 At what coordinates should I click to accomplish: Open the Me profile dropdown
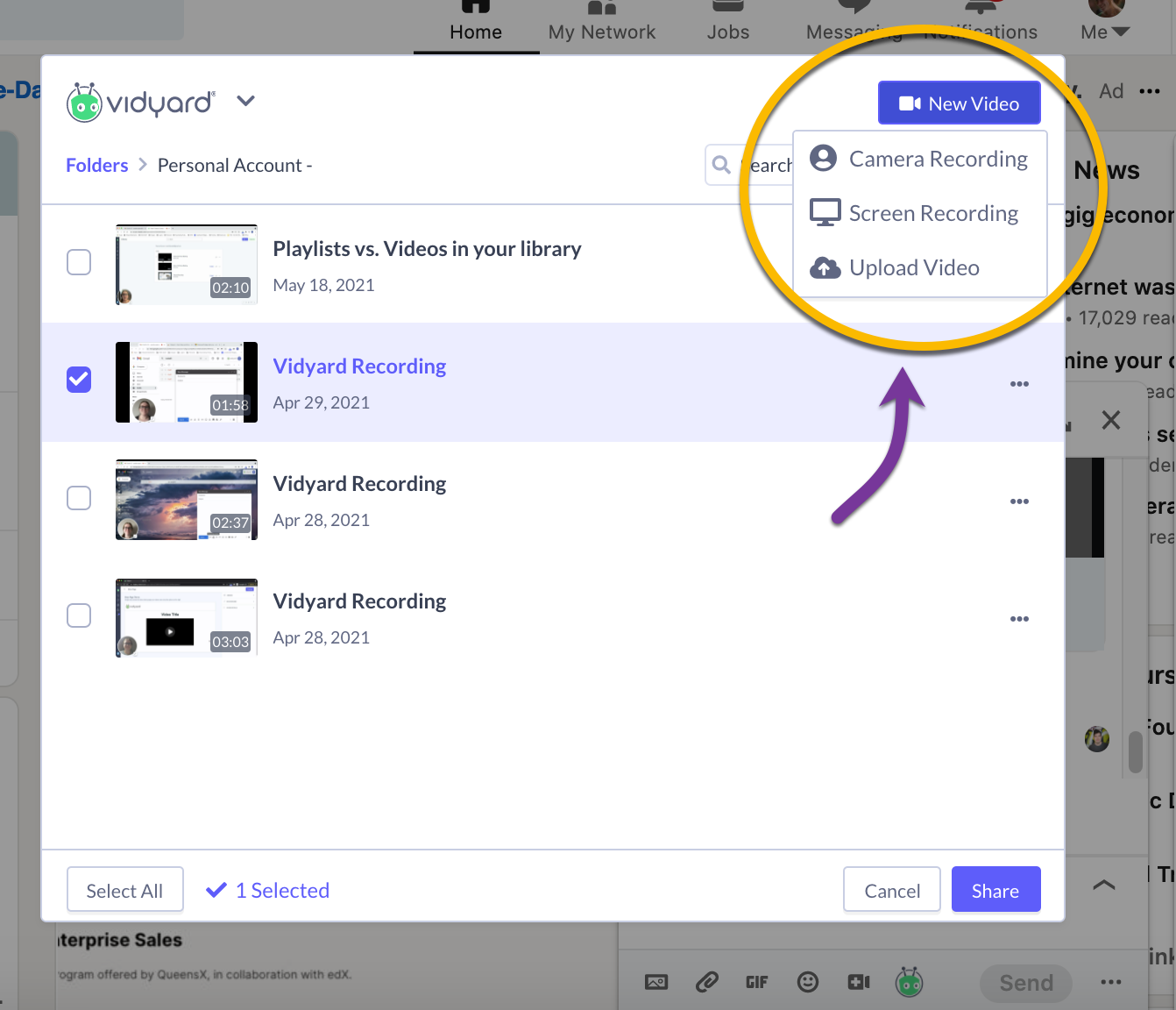(x=1105, y=22)
